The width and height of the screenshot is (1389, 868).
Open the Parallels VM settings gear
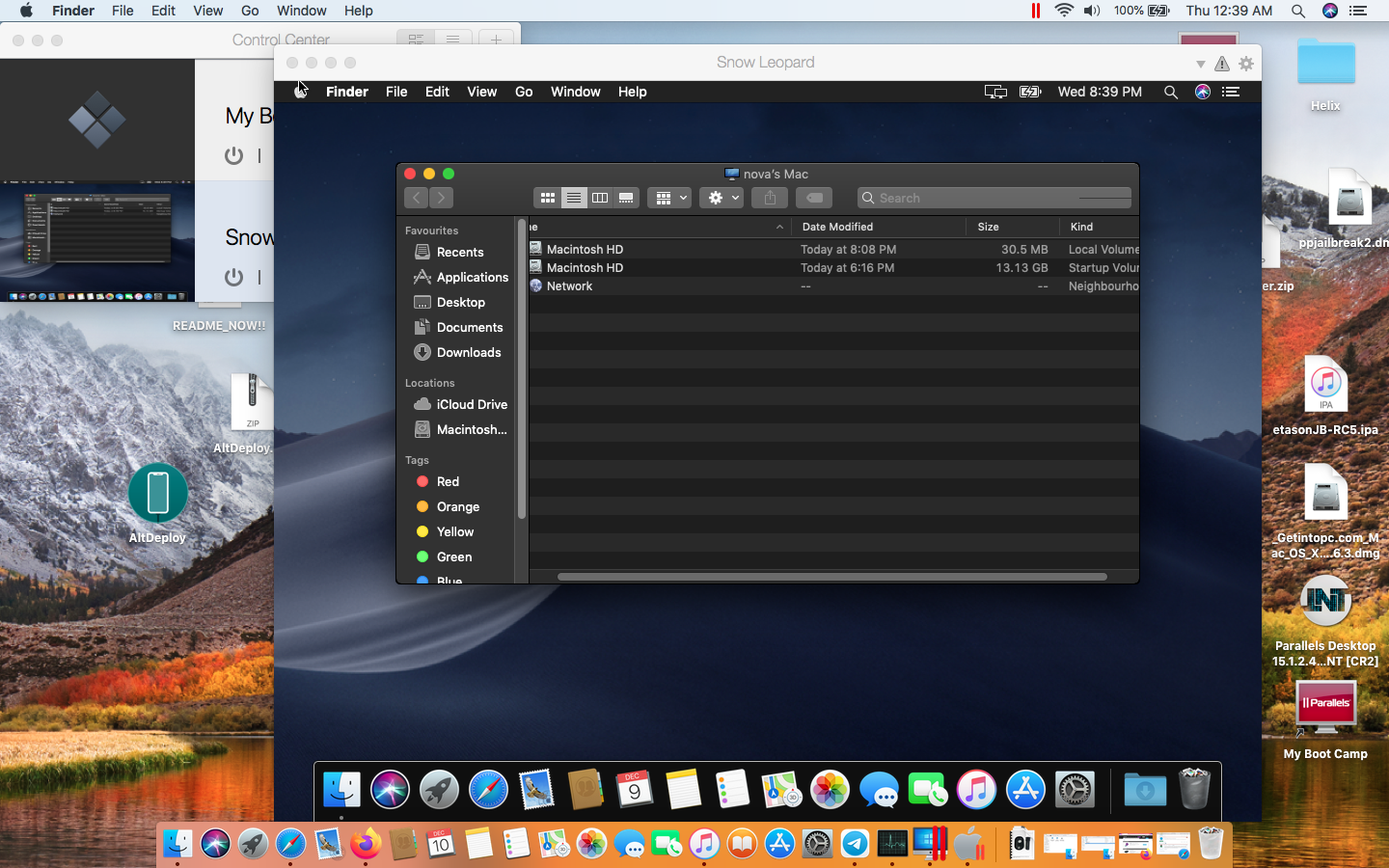coord(1246,63)
